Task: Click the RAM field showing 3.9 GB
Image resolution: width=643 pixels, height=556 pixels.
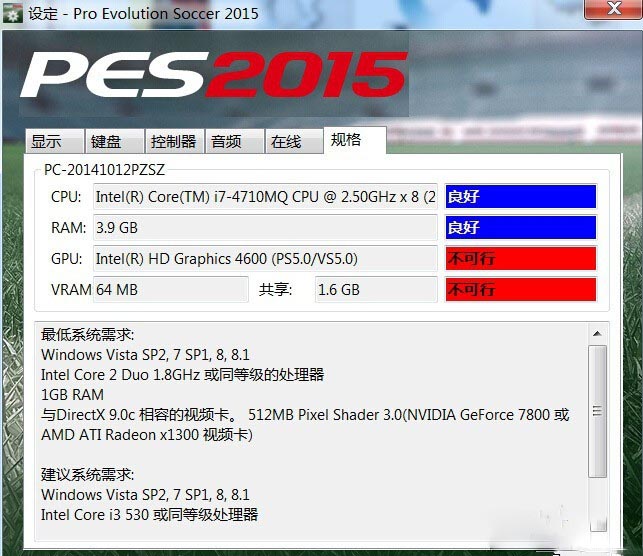Action: point(265,228)
